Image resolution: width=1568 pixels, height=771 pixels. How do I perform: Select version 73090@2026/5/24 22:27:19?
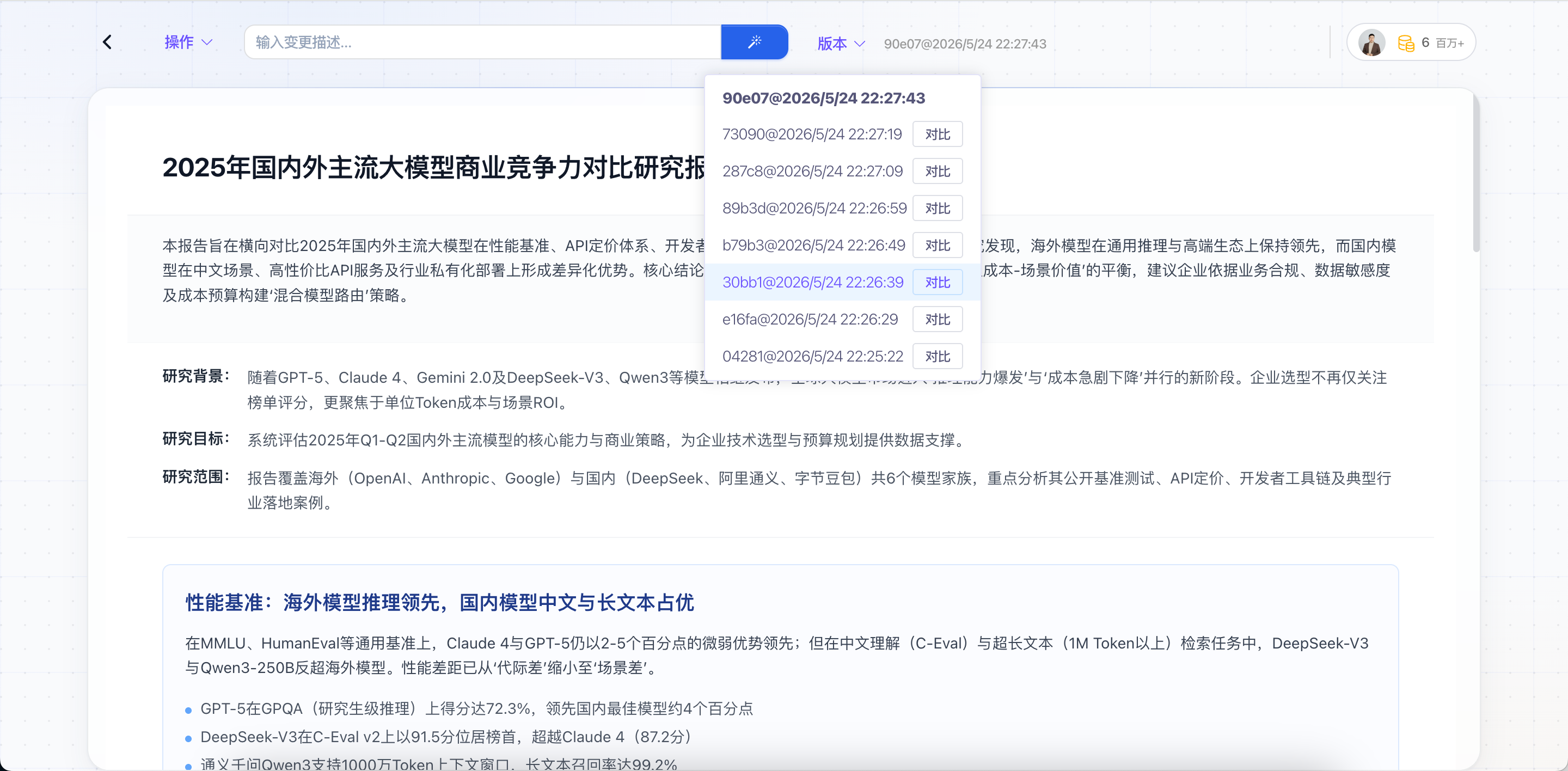click(811, 134)
